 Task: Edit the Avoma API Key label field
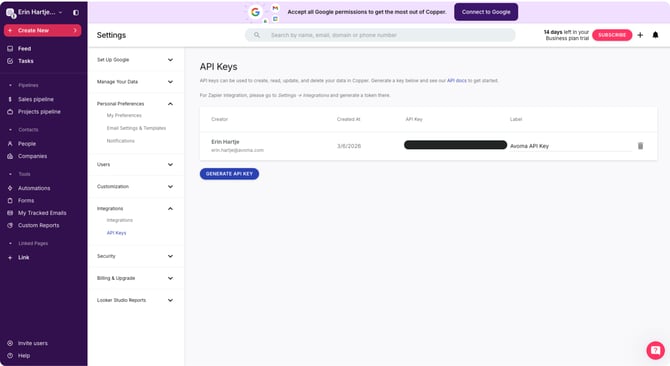point(570,146)
